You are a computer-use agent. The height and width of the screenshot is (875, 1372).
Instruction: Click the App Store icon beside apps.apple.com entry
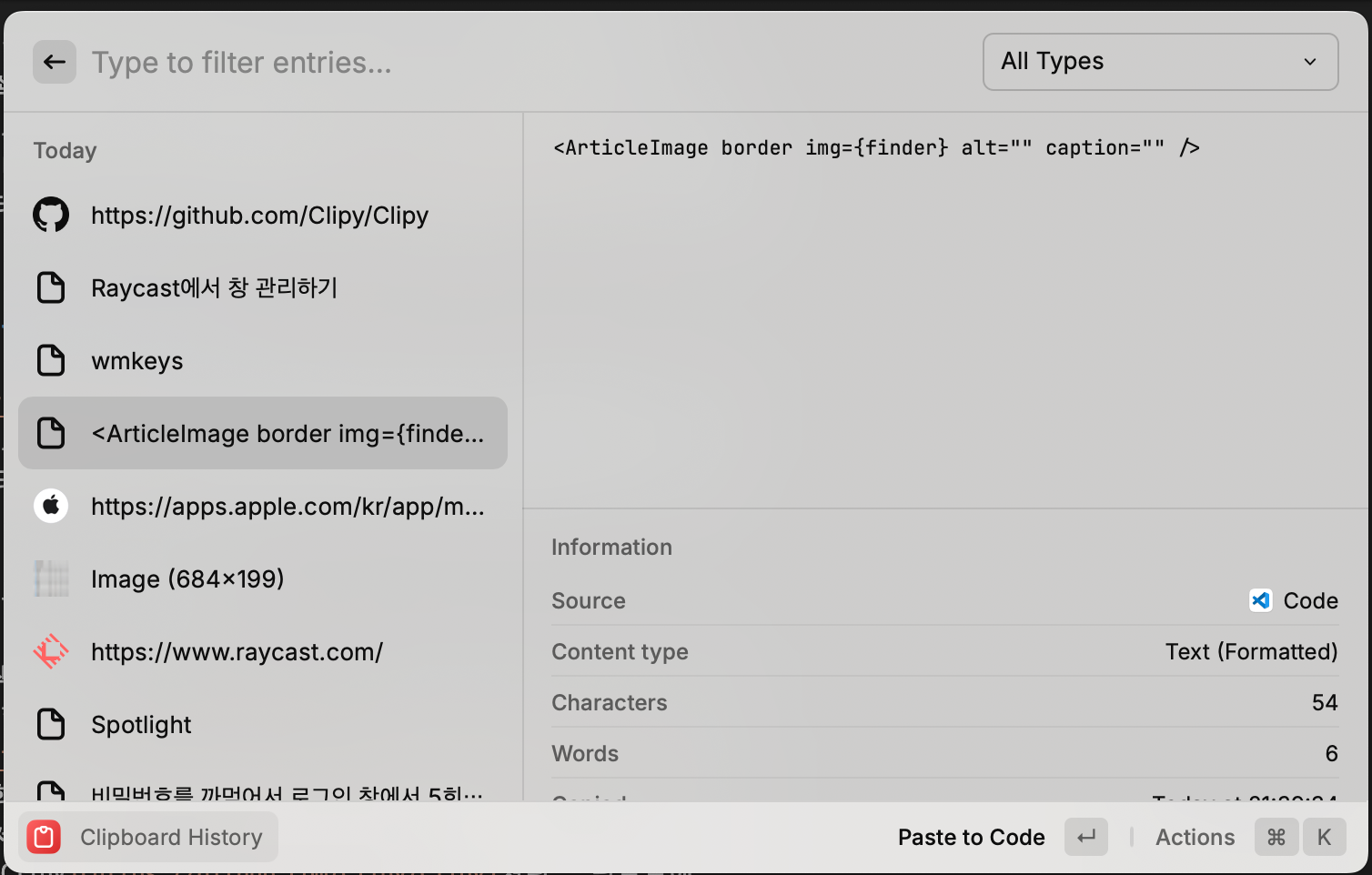[x=51, y=506]
